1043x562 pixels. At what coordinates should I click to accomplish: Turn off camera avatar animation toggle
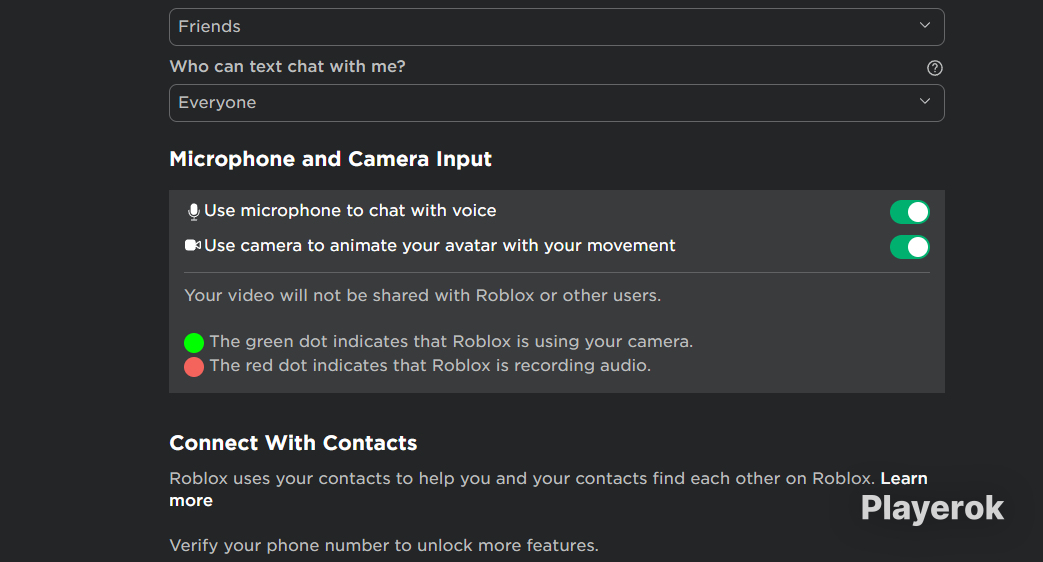coord(909,247)
